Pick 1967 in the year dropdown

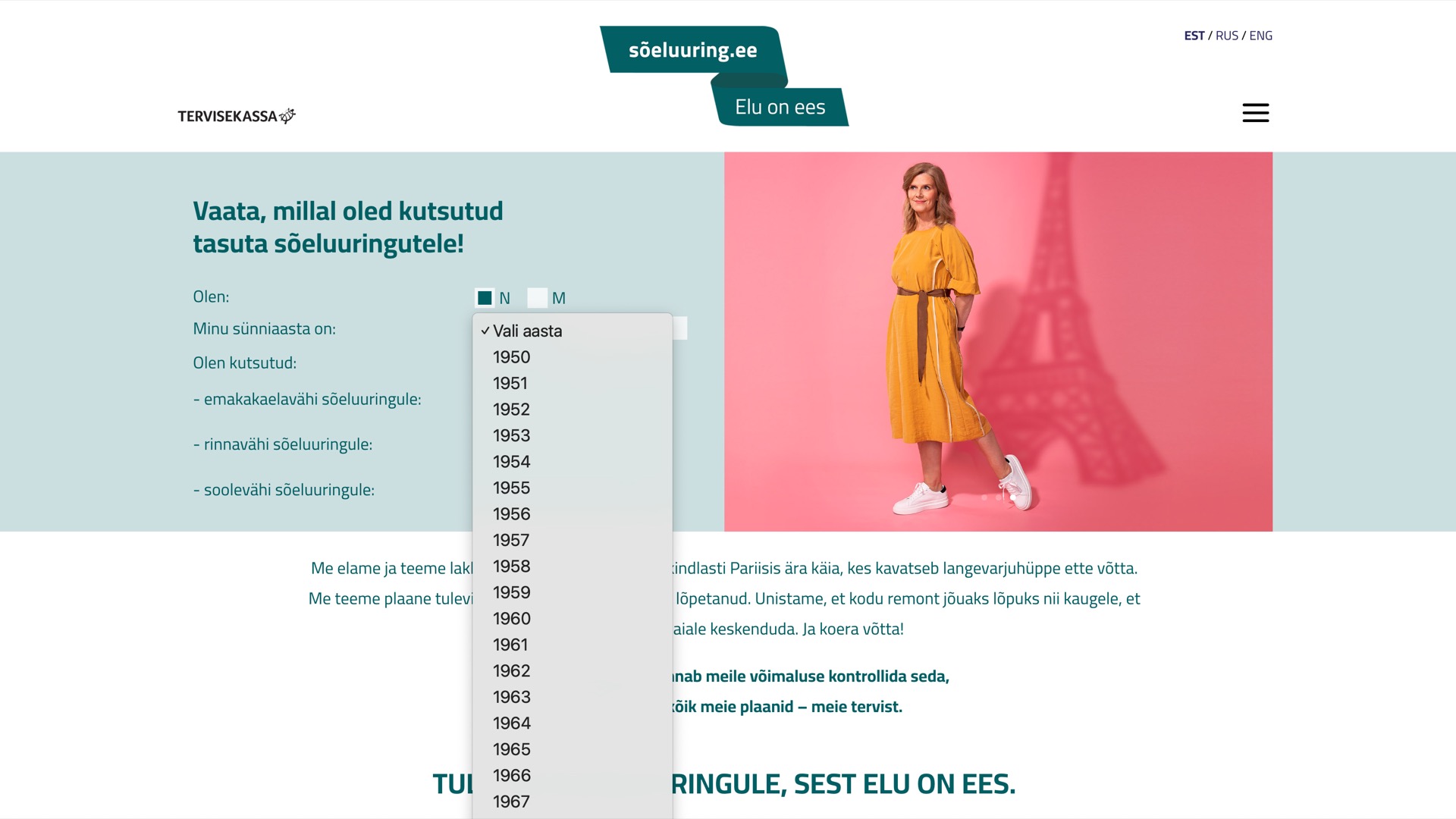tap(572, 802)
